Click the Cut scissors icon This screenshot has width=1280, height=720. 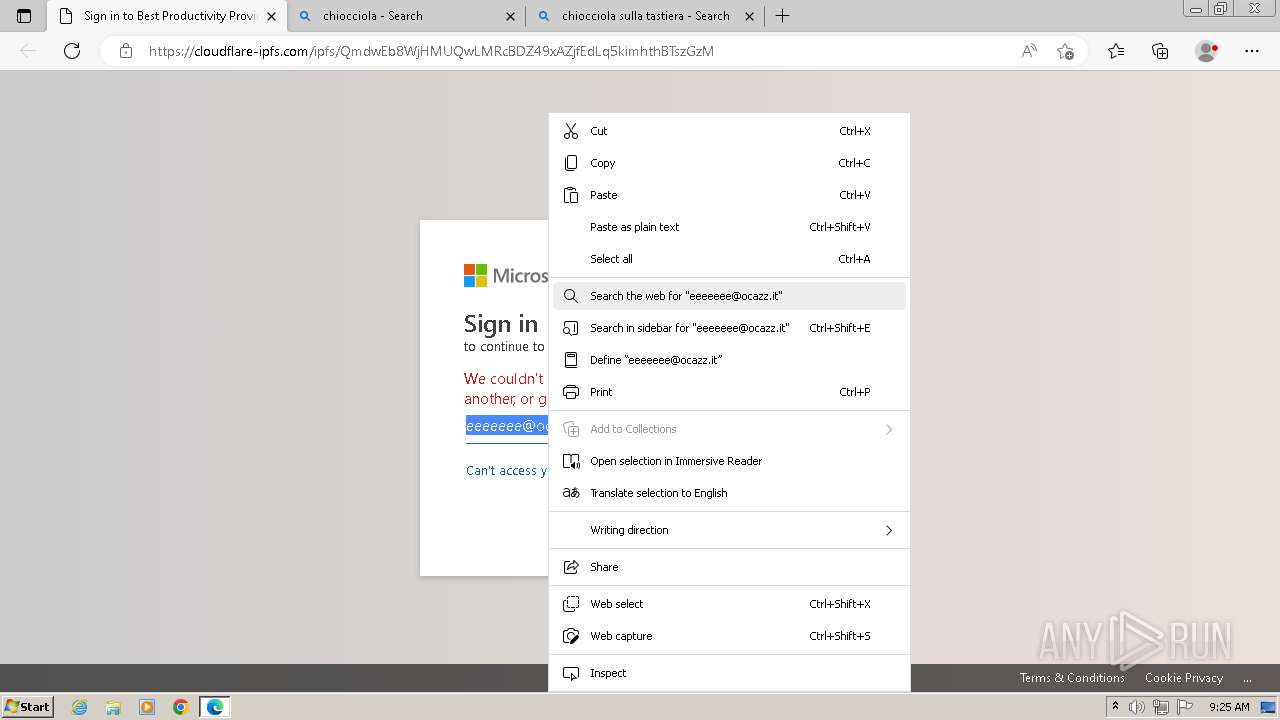point(571,131)
